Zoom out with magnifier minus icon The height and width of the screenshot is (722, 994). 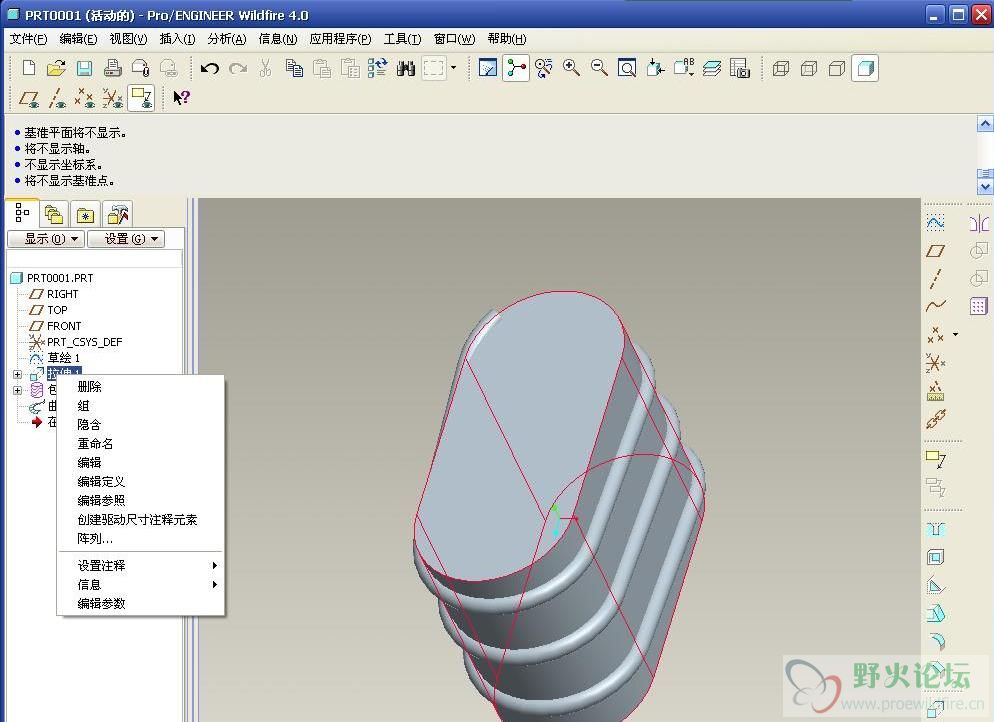[x=599, y=68]
